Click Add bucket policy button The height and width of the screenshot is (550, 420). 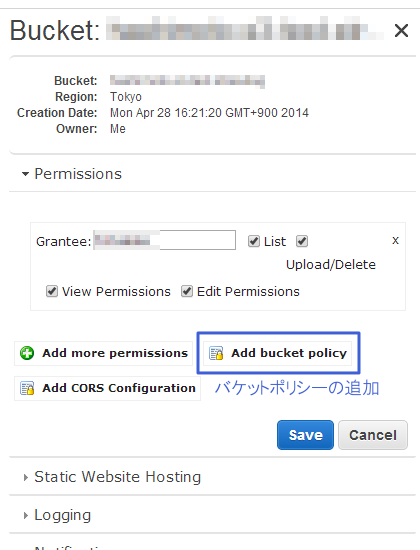pyautogui.click(x=278, y=353)
